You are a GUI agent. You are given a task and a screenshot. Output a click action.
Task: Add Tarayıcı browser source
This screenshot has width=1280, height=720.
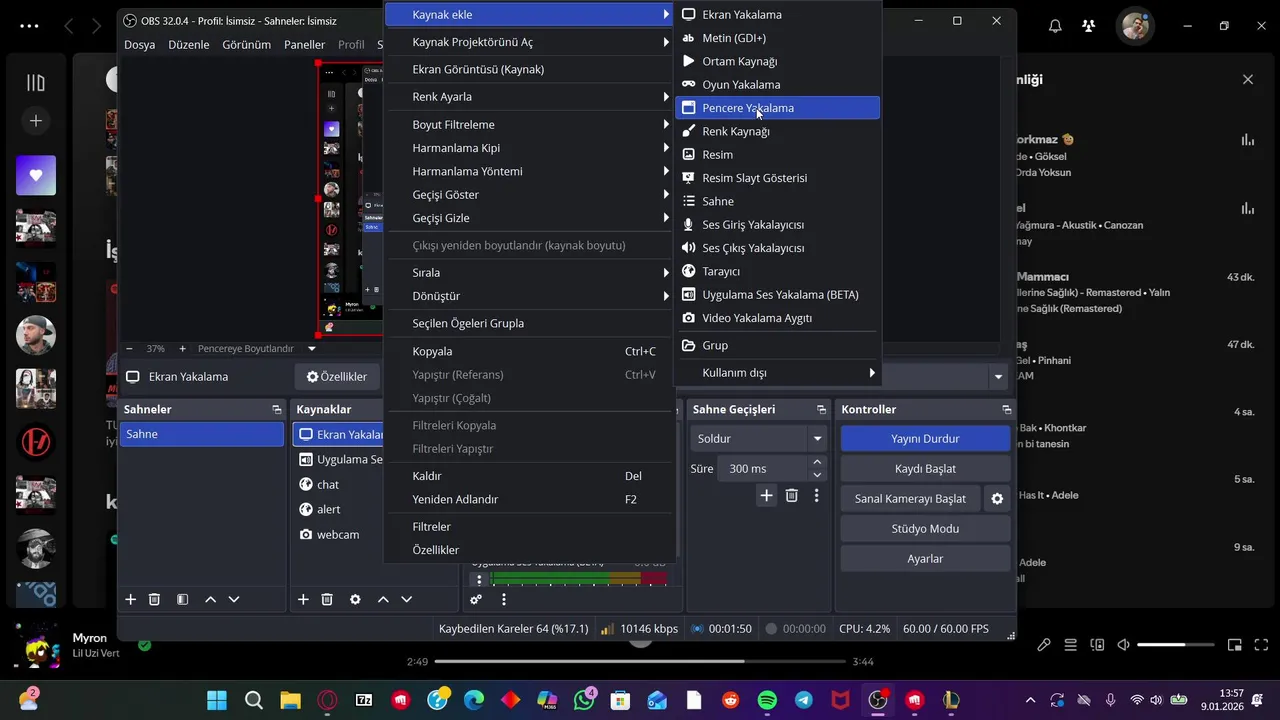click(777, 271)
